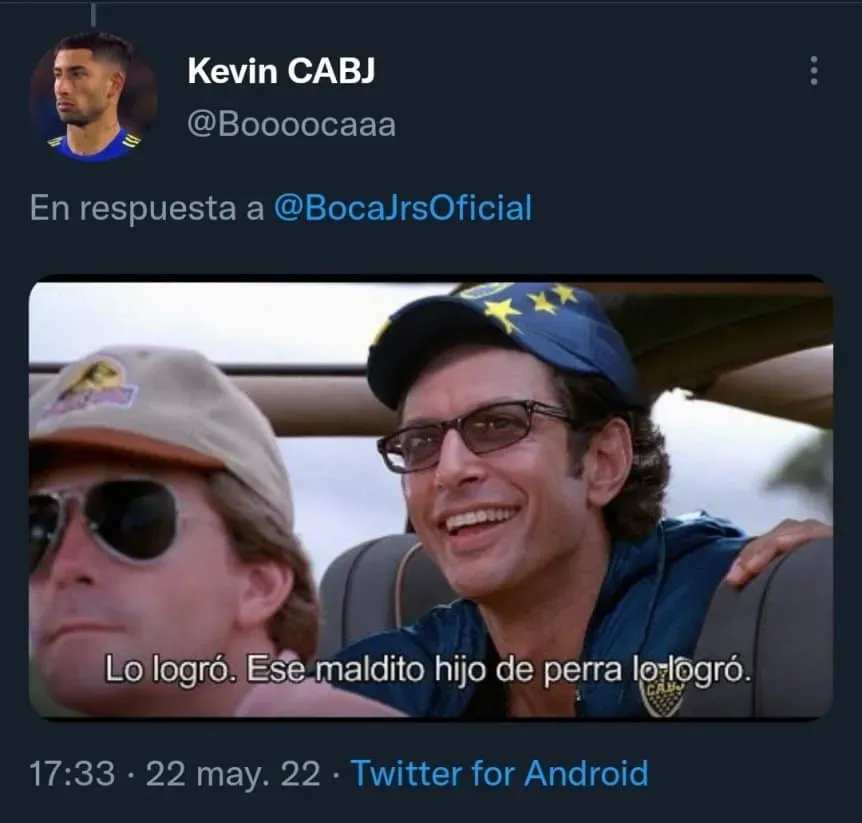This screenshot has width=862, height=823.
Task: Open the @BocaJrsOficial mention link
Action: pyautogui.click(x=403, y=208)
